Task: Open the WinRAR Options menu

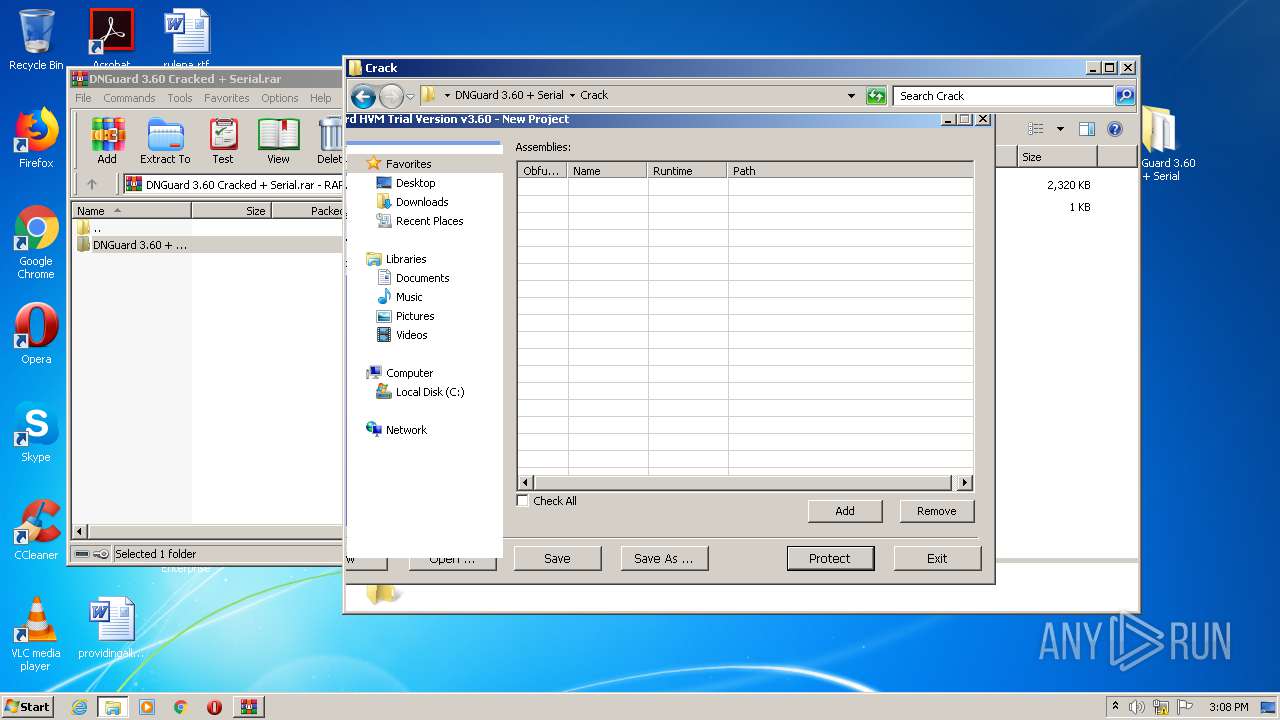Action: (x=280, y=98)
